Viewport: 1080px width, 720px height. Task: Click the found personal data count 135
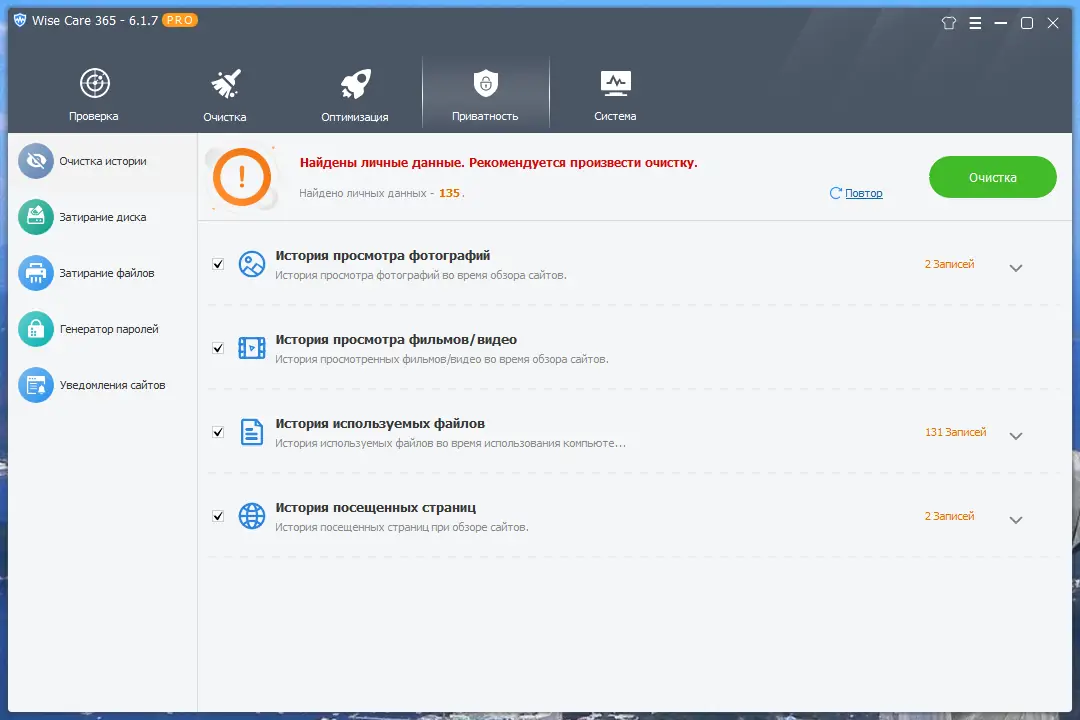[x=449, y=193]
